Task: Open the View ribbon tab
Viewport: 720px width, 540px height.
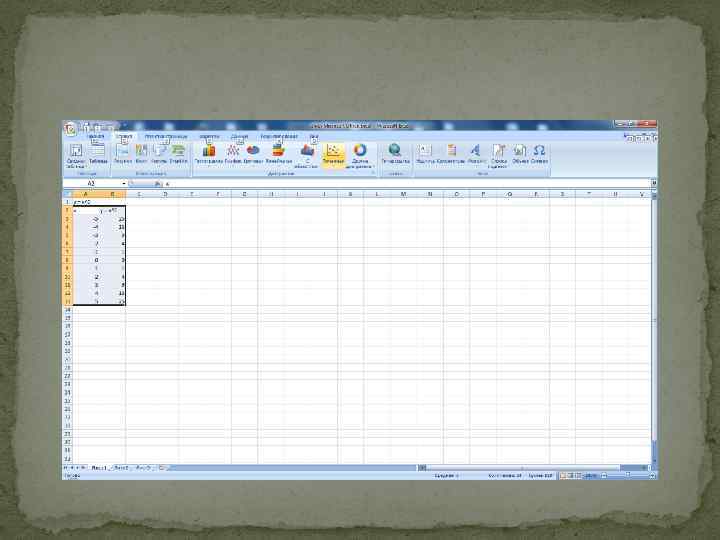Action: [x=314, y=136]
